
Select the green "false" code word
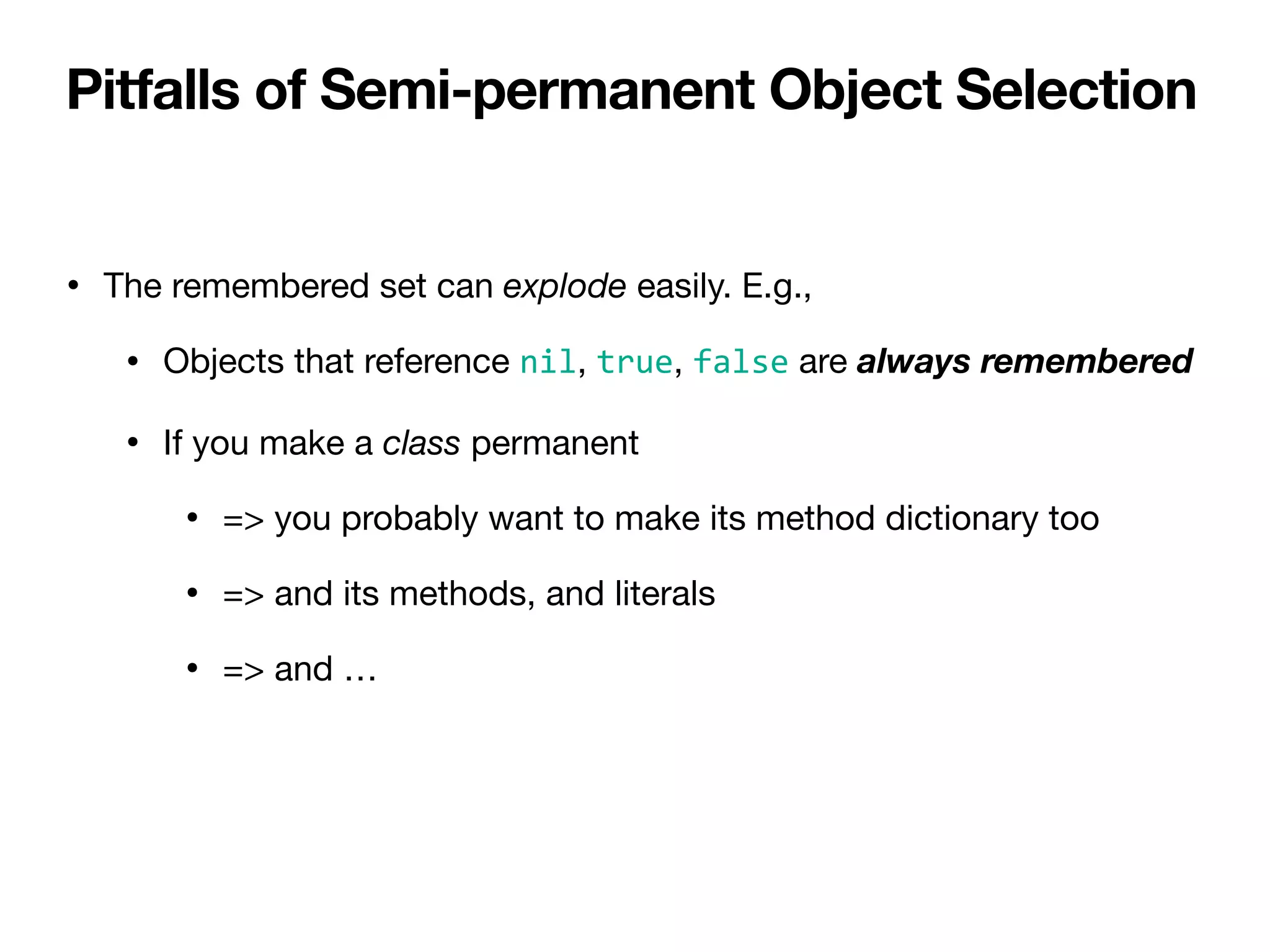[740, 361]
